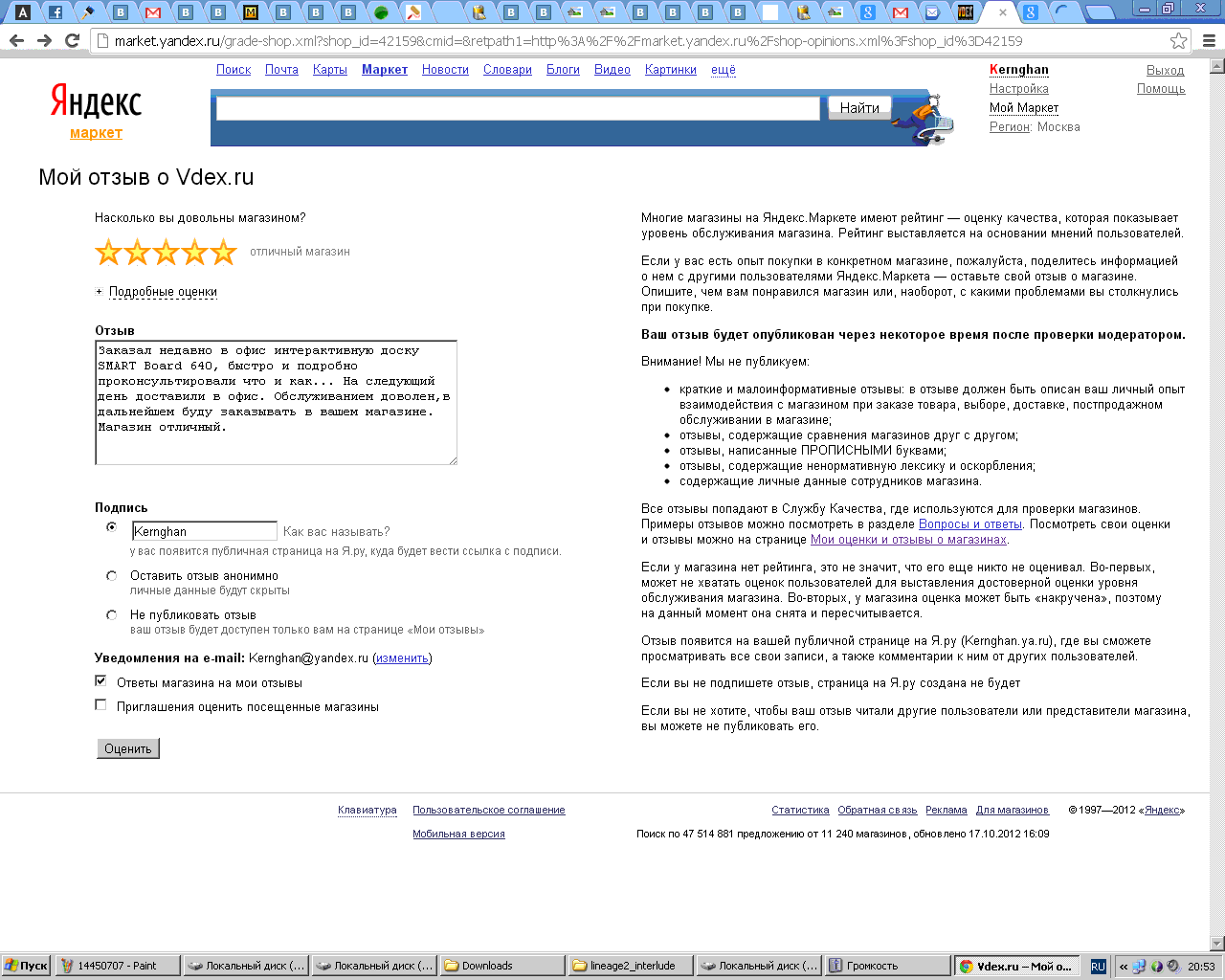Viewport: 1225px width, 980px height.
Task: Expand the 'ещё' services dropdown
Action: (x=724, y=70)
